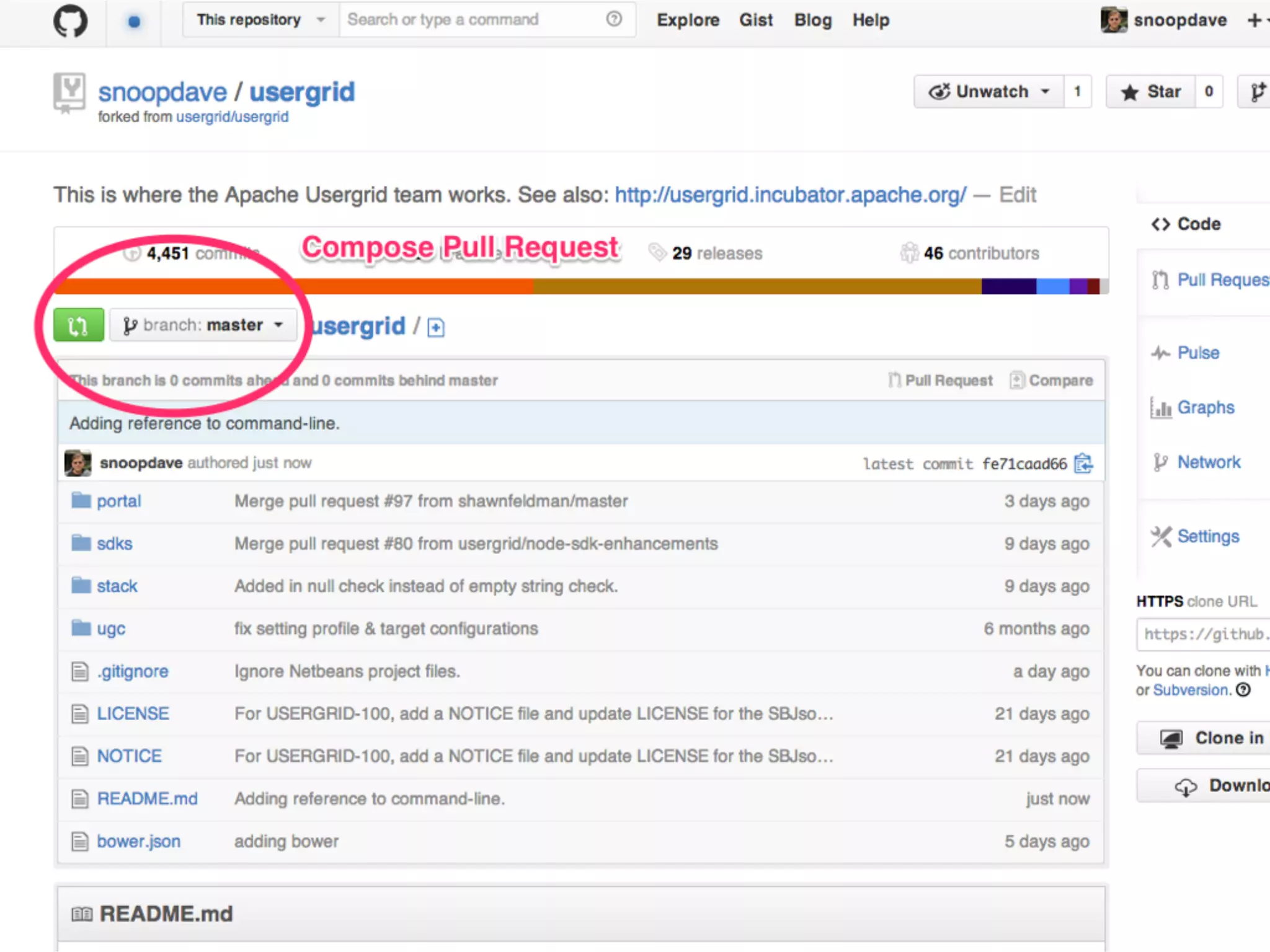1270x952 pixels.
Task: Switch to the Pulse sidebar tab
Action: [1197, 353]
